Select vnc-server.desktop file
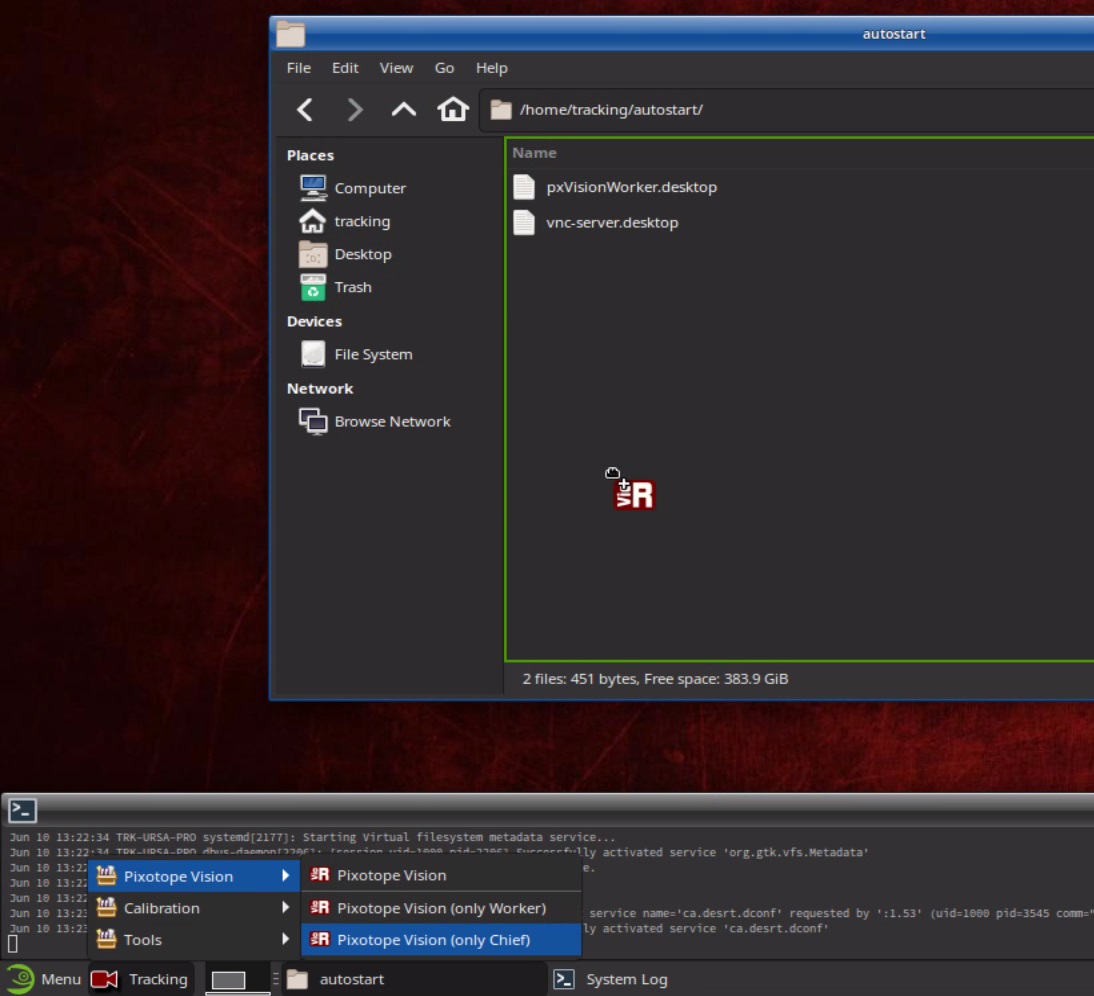Viewport: 1094px width, 996px height. coord(611,222)
